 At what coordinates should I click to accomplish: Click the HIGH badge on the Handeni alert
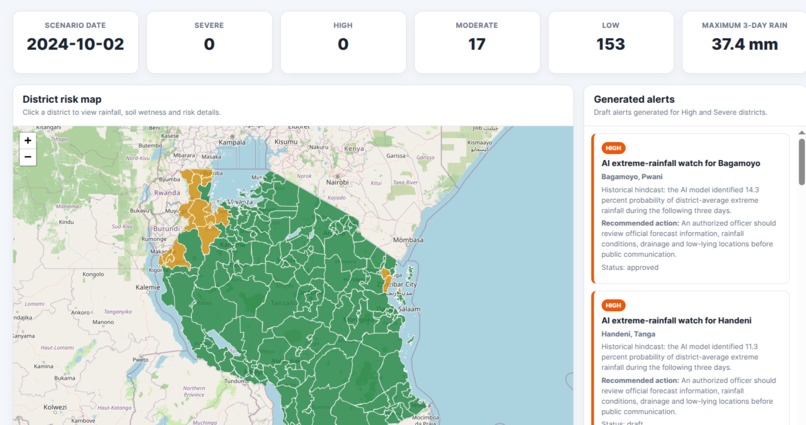[x=613, y=305]
